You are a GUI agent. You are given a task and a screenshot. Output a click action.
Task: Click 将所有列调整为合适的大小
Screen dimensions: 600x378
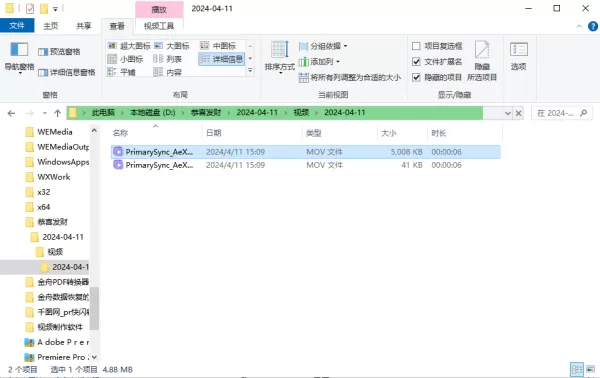pyautogui.click(x=349, y=78)
